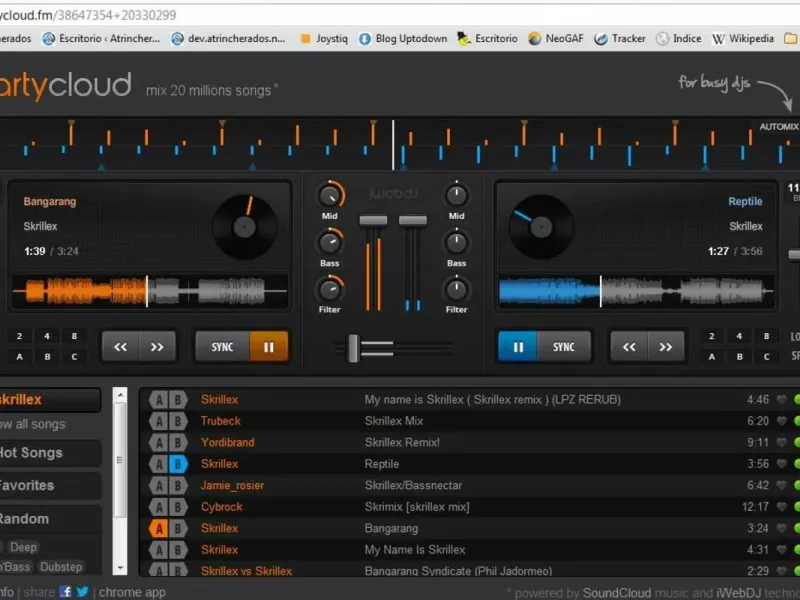Viewport: 800px width, 600px height.
Task: Open the Wikipedia bookmark
Action: (x=743, y=39)
